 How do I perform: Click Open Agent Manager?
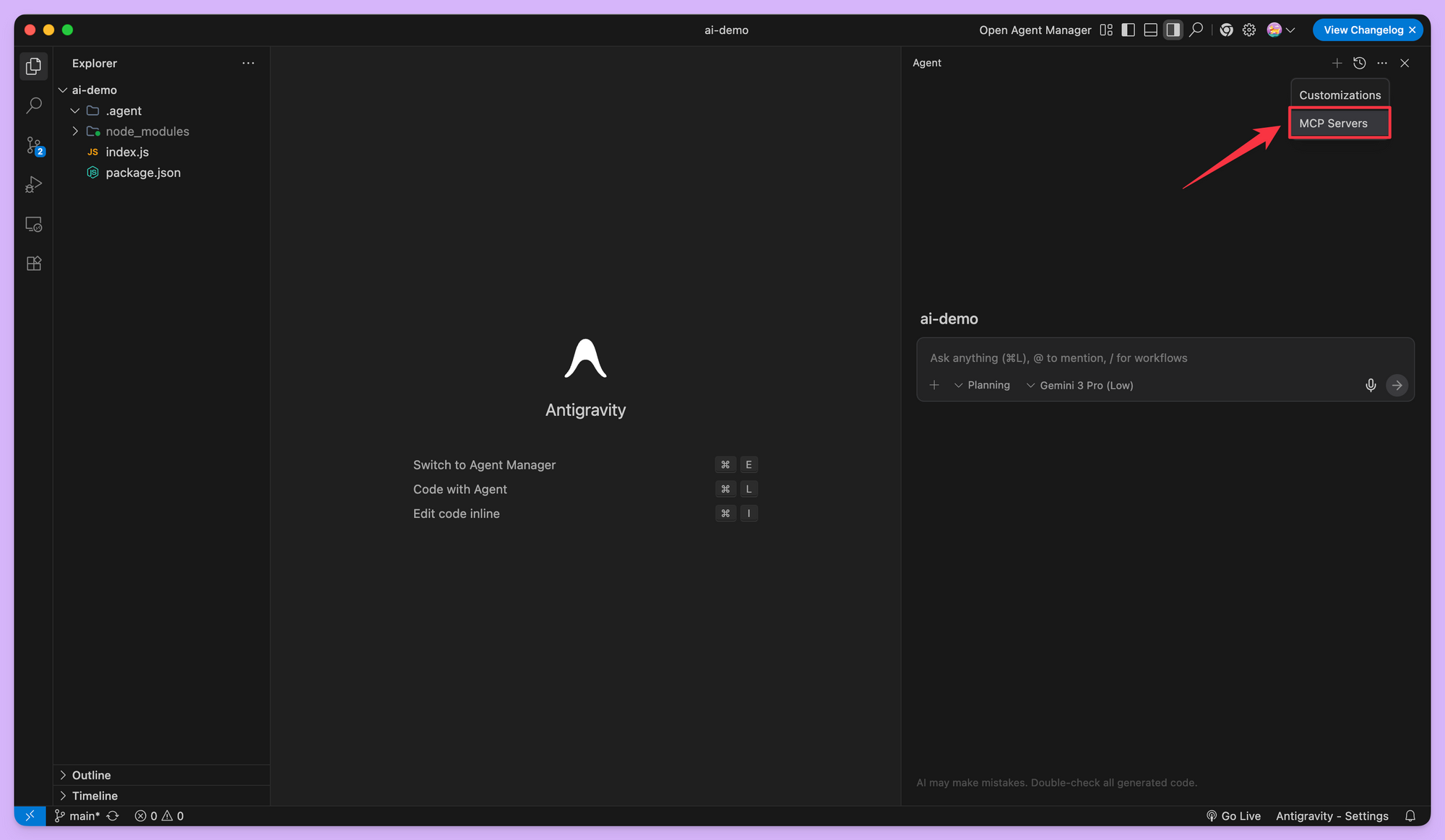(x=1035, y=30)
